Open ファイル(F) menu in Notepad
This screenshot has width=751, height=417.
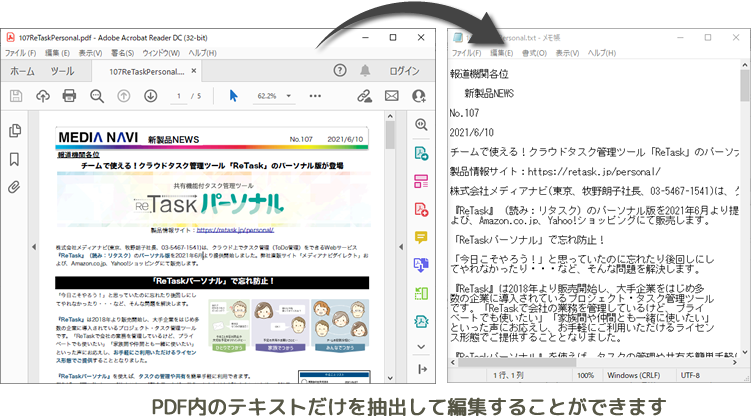(467, 53)
